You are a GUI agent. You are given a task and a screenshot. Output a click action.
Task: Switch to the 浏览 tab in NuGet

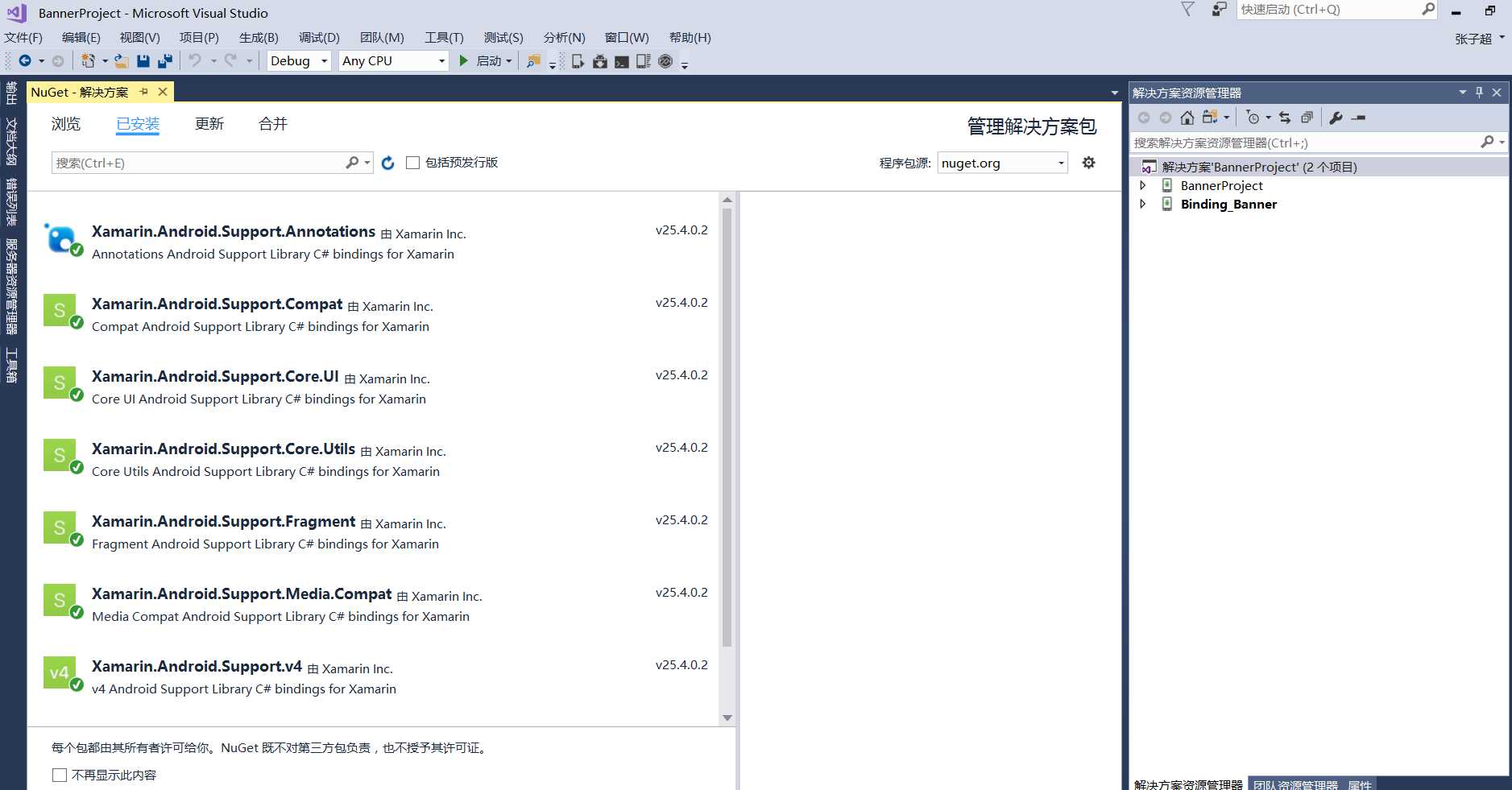(x=66, y=124)
